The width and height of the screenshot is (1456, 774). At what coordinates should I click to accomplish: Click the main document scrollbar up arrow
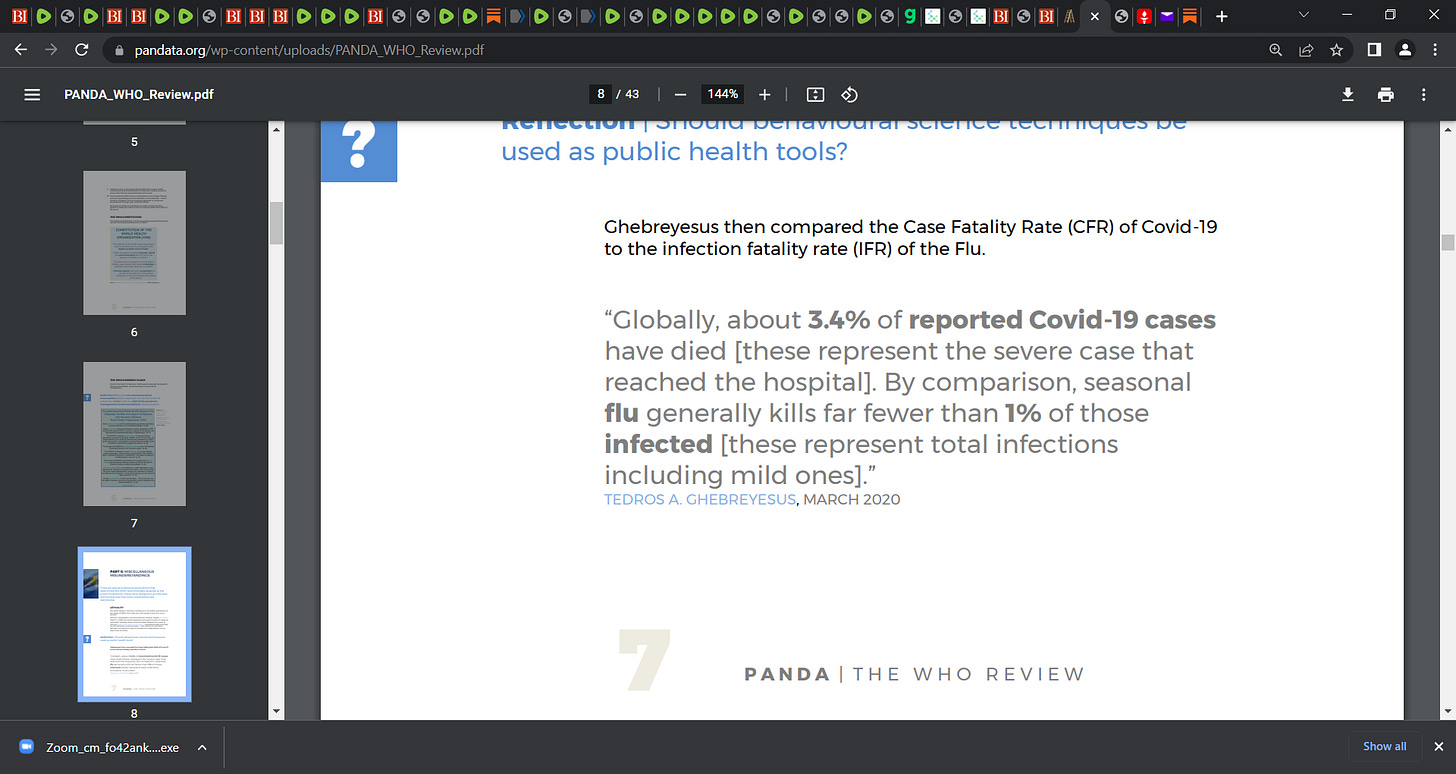(1447, 128)
